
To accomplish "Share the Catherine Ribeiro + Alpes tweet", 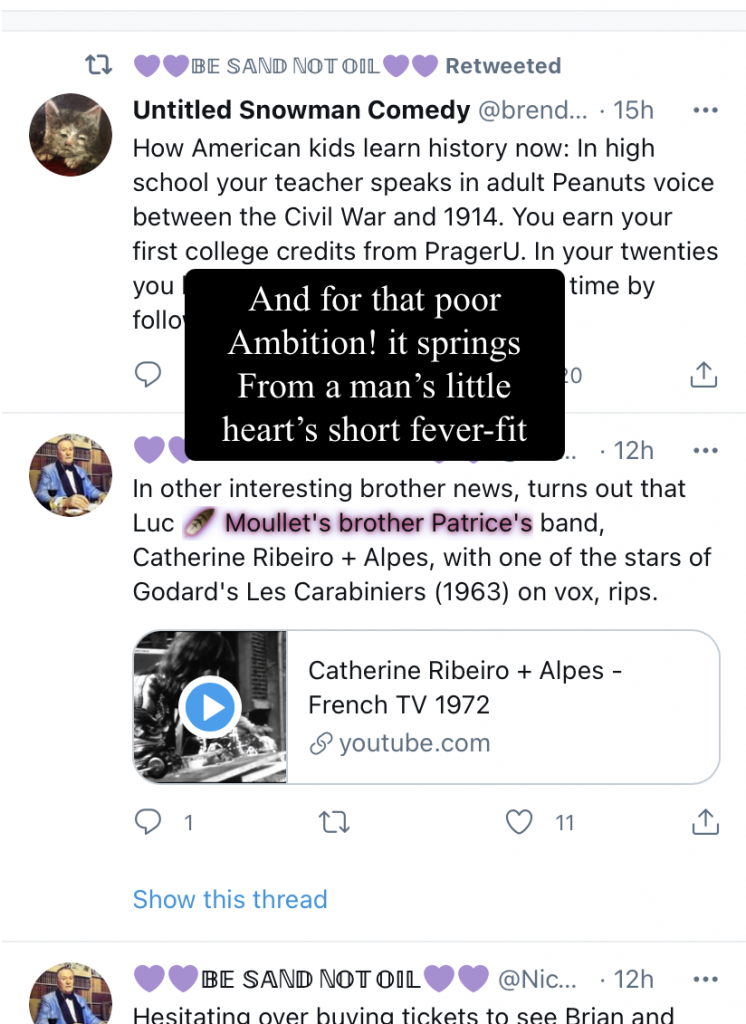I will (705, 822).
